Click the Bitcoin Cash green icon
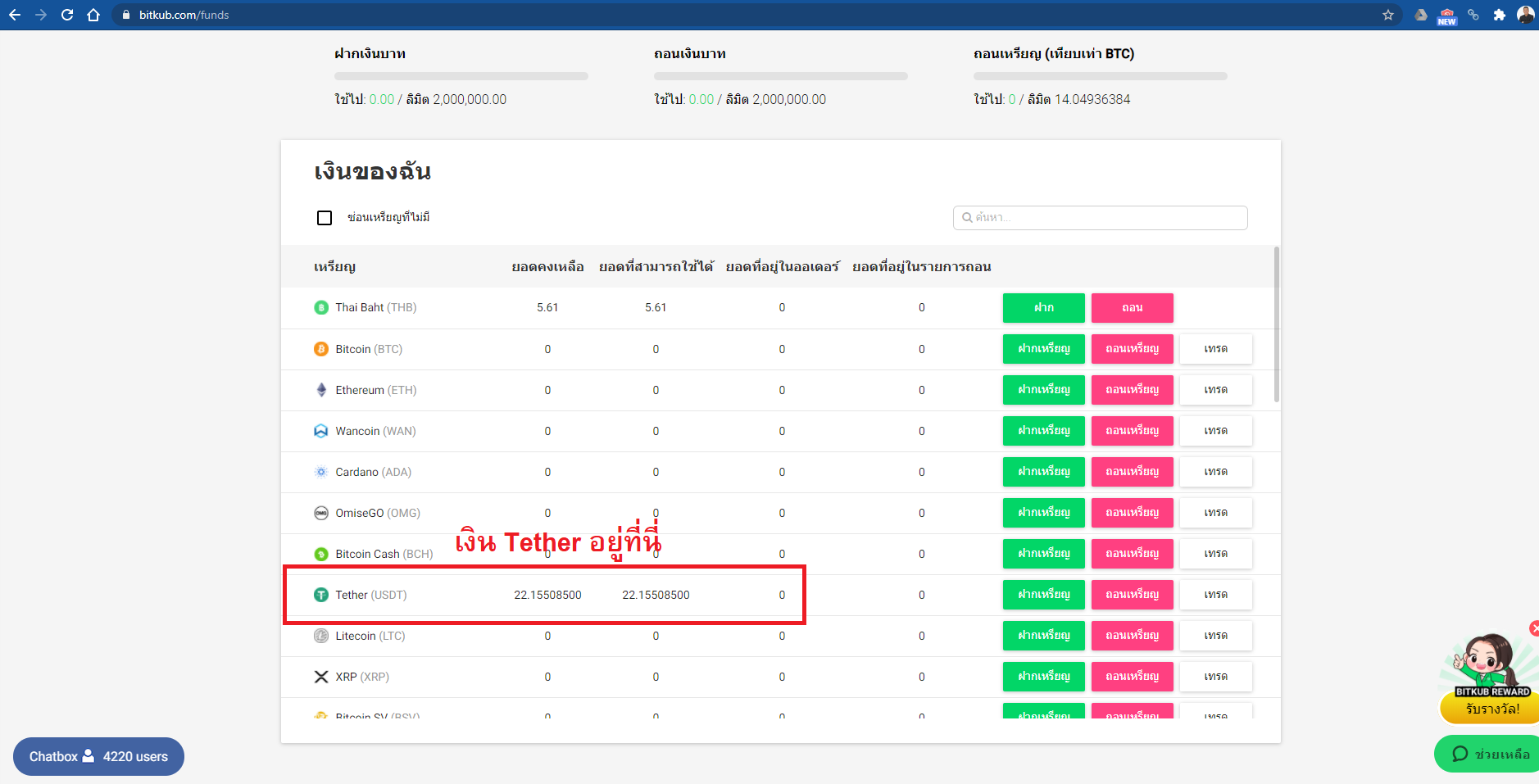 coord(321,554)
